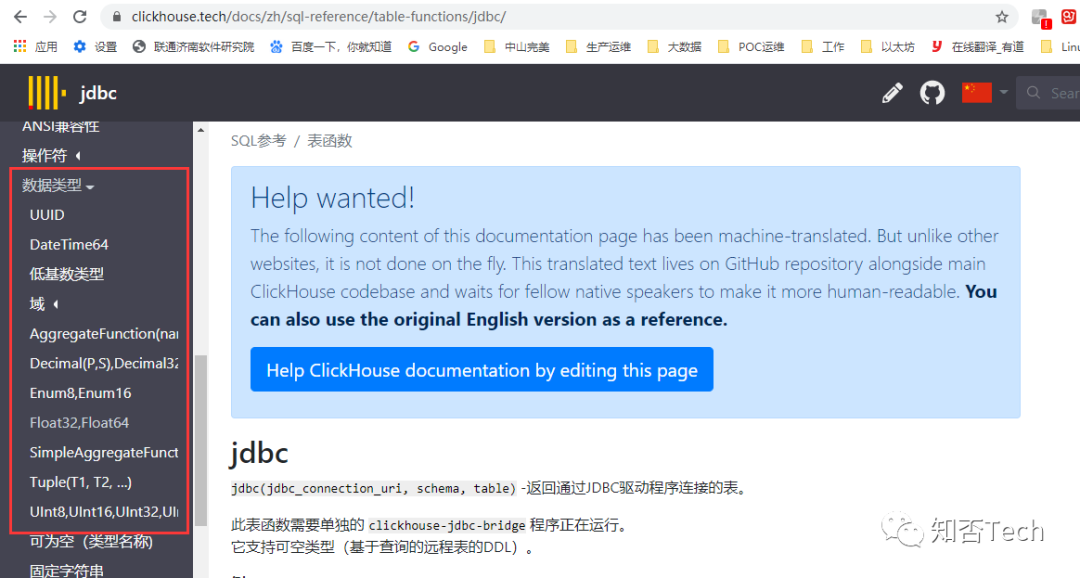Go back with the browser back arrow
Image resolution: width=1080 pixels, height=578 pixels.
point(21,17)
